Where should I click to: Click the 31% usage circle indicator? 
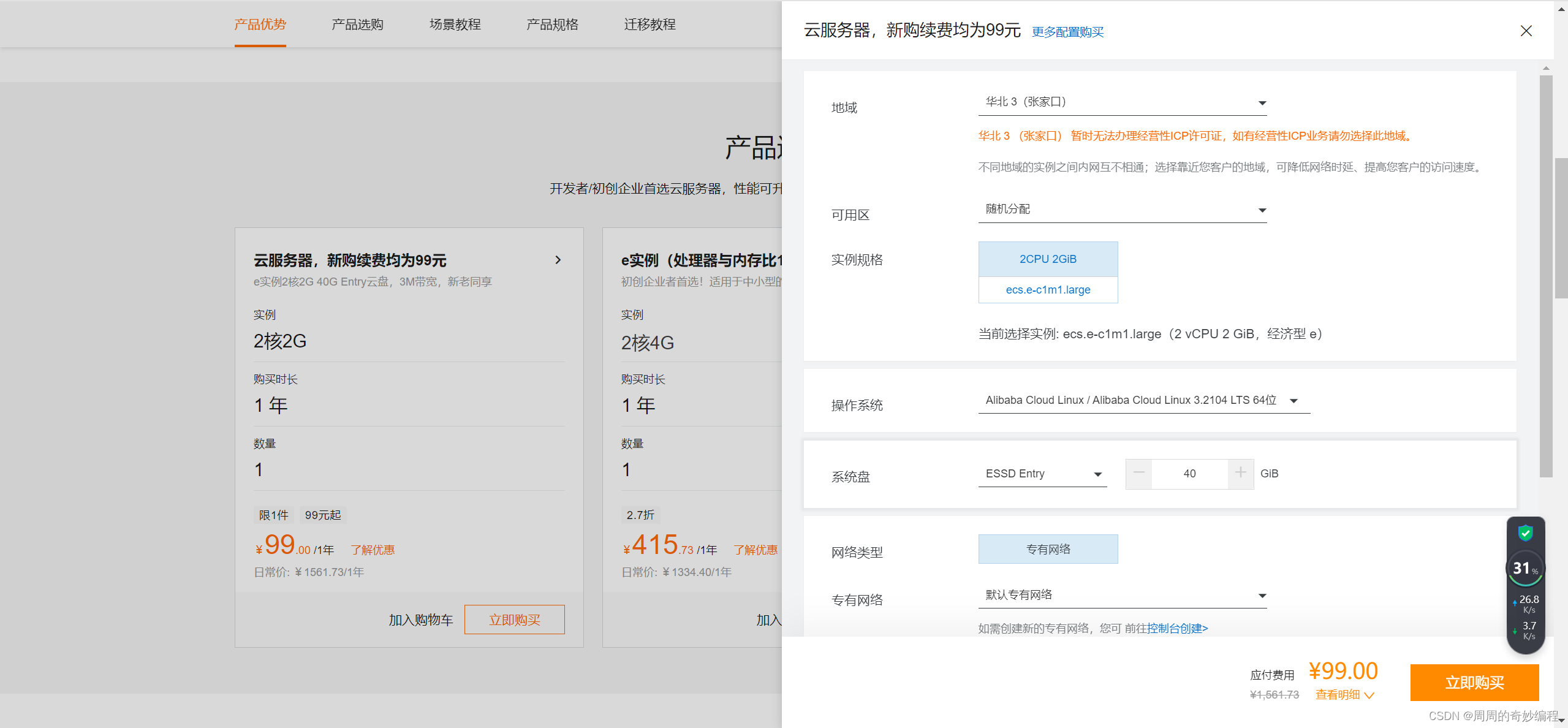tap(1525, 569)
